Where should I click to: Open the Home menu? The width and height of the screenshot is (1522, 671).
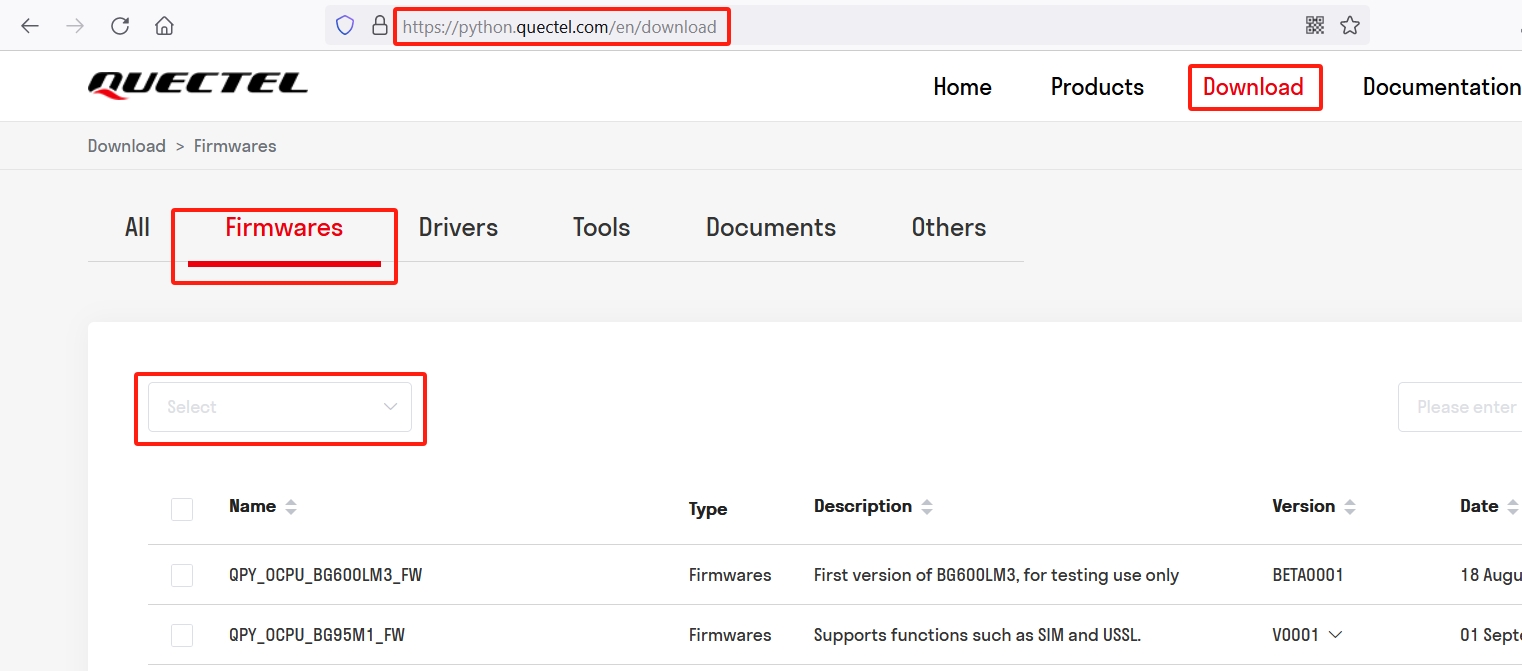962,87
